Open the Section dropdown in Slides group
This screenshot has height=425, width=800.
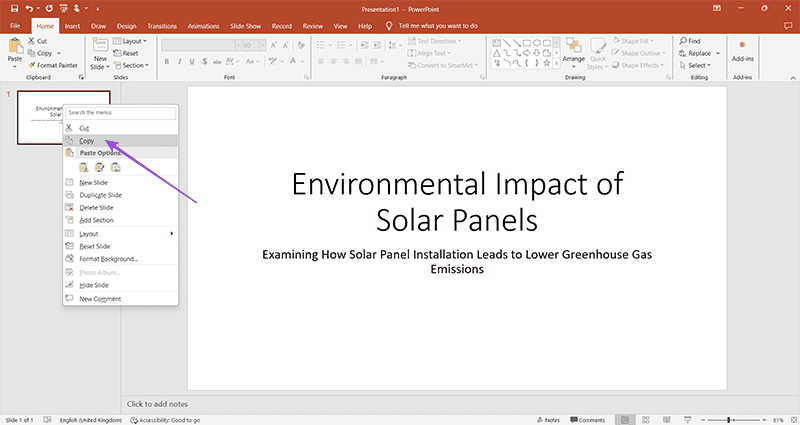134,65
